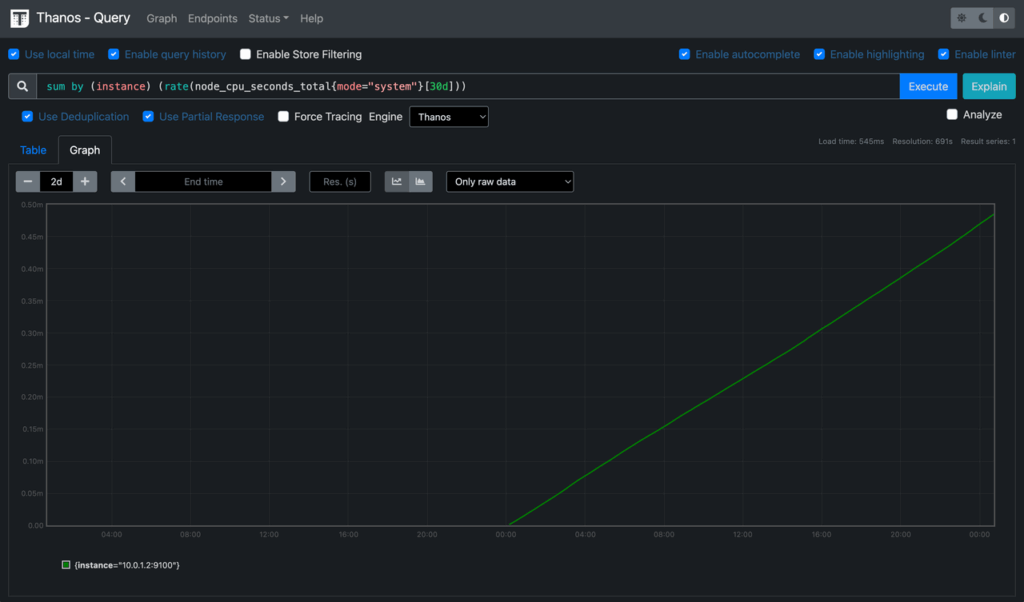Click the search magnifier icon by query
This screenshot has height=602, width=1024.
click(22, 86)
